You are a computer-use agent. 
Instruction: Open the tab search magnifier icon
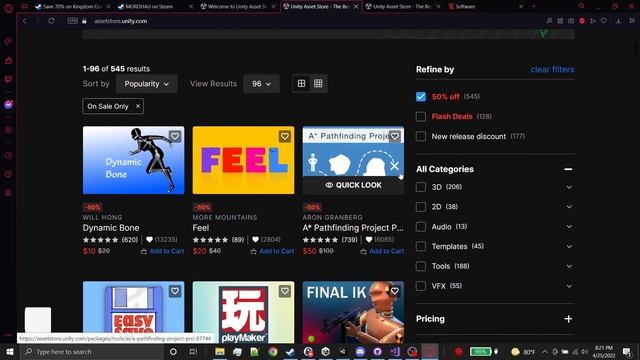coord(581,6)
